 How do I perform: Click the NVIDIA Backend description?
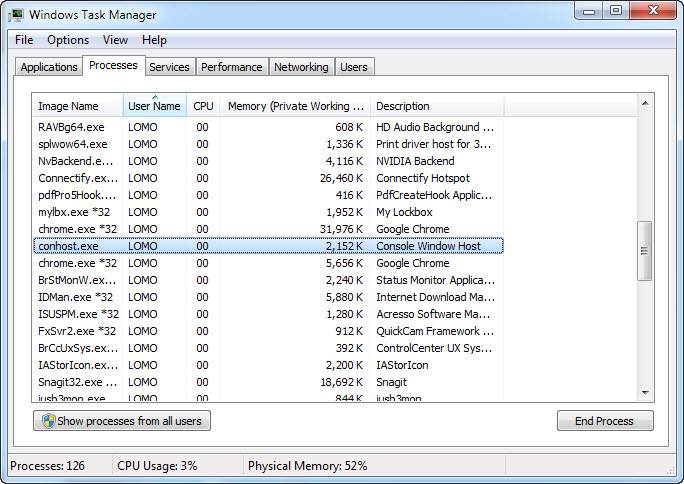point(415,161)
